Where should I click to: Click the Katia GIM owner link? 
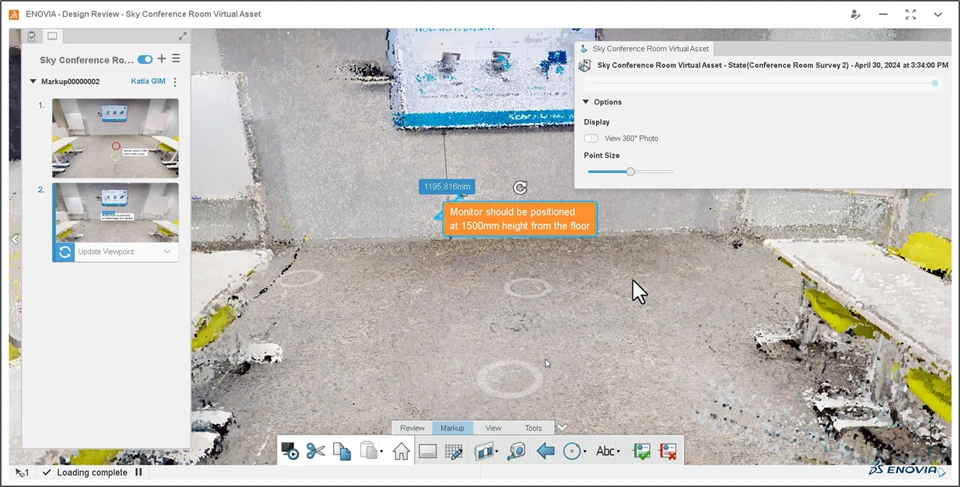148,81
